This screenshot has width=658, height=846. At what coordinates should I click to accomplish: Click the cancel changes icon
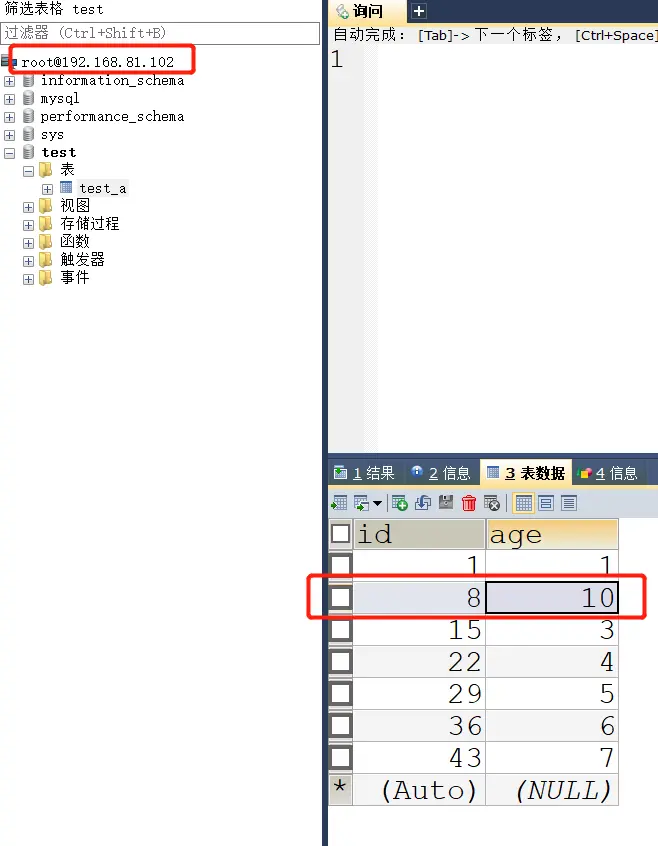[x=492, y=503]
